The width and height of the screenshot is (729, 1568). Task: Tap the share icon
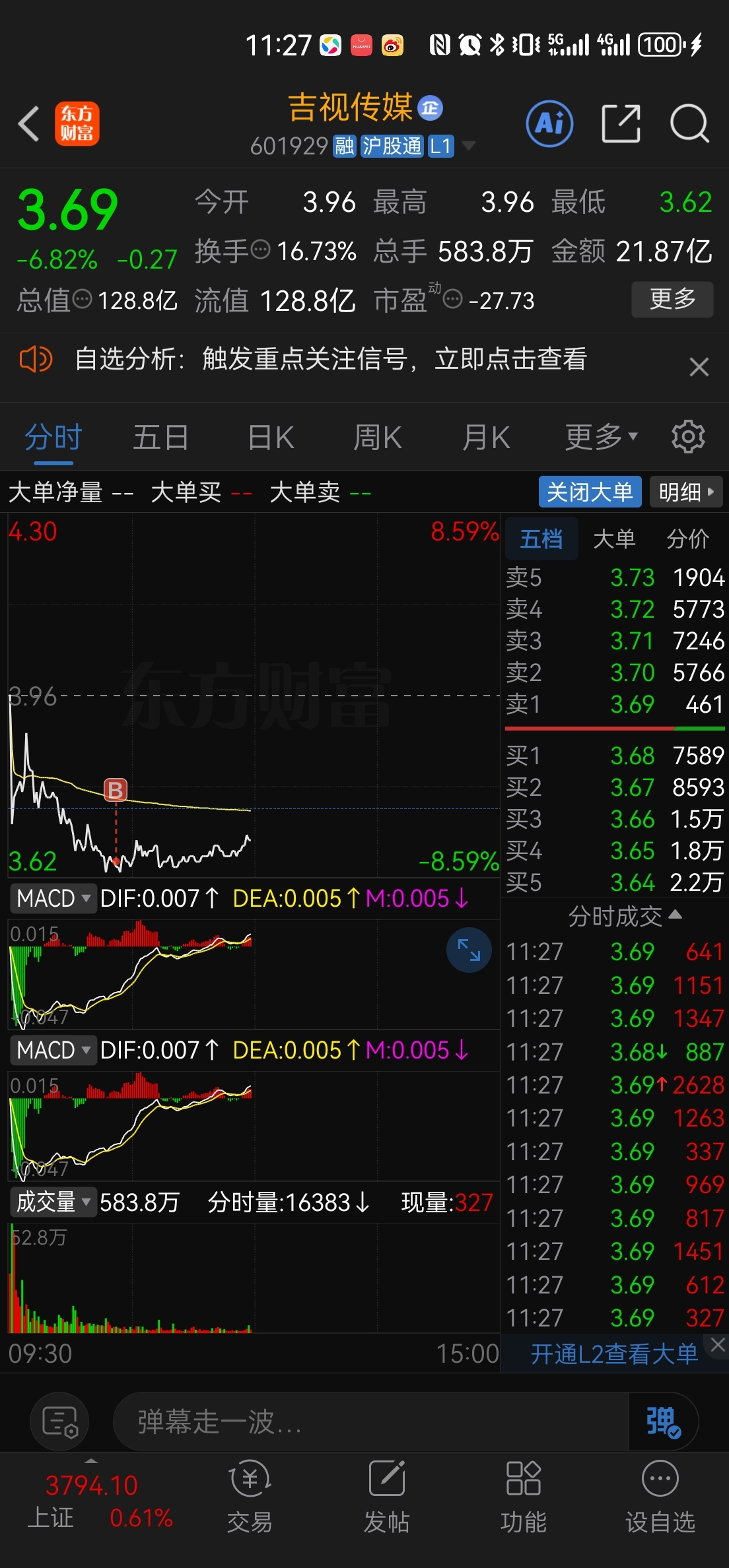621,123
